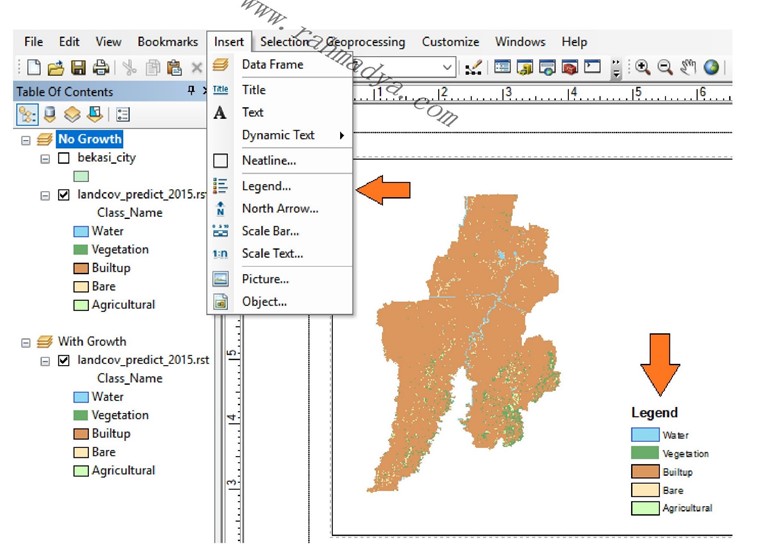The image size is (780, 558).
Task: Select the Zoom Out tool
Action: point(665,68)
